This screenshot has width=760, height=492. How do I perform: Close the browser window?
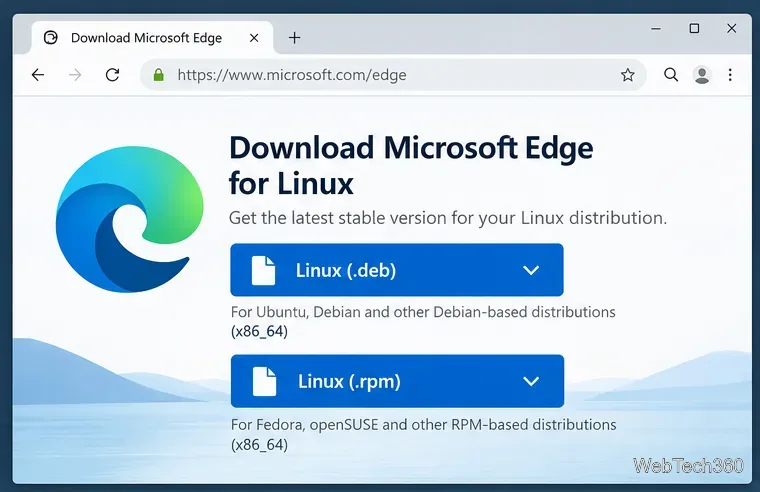[x=732, y=29]
